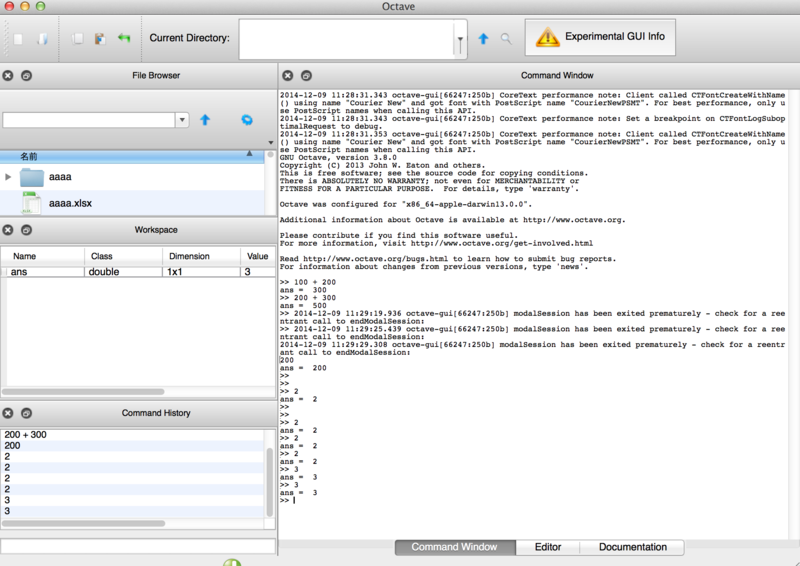
Task: Open File Browser options small triangle
Action: pos(270,143)
